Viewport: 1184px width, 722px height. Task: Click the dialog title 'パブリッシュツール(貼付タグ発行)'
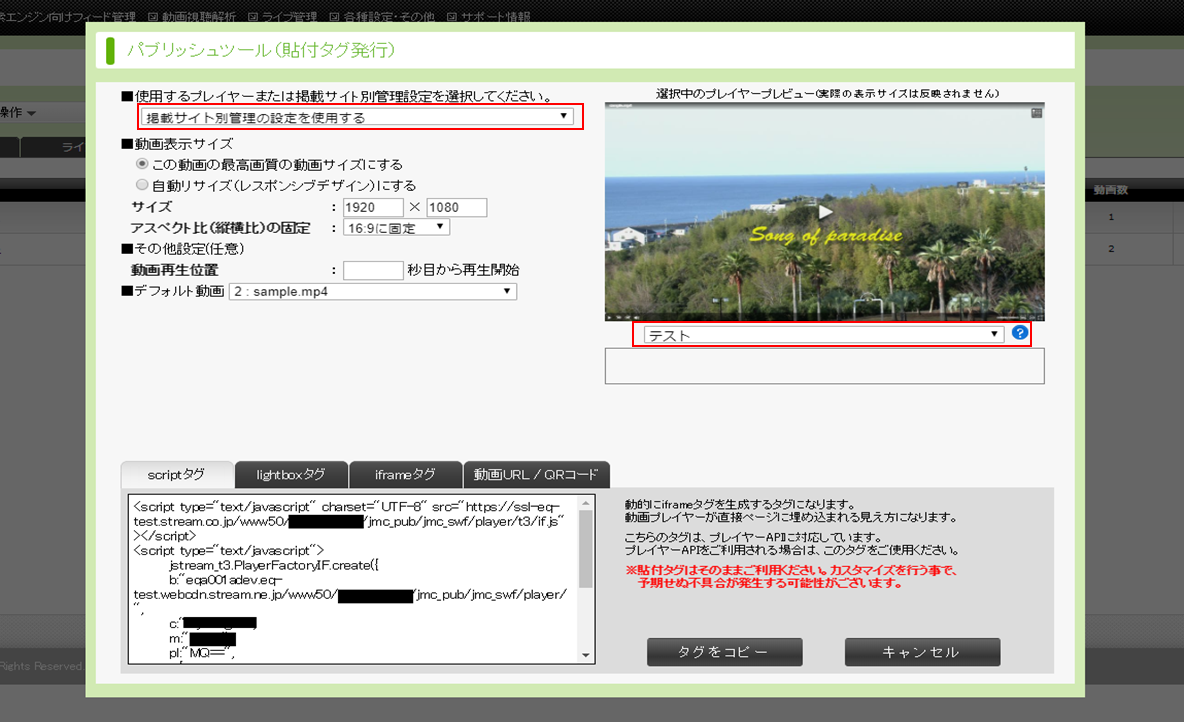coord(261,50)
